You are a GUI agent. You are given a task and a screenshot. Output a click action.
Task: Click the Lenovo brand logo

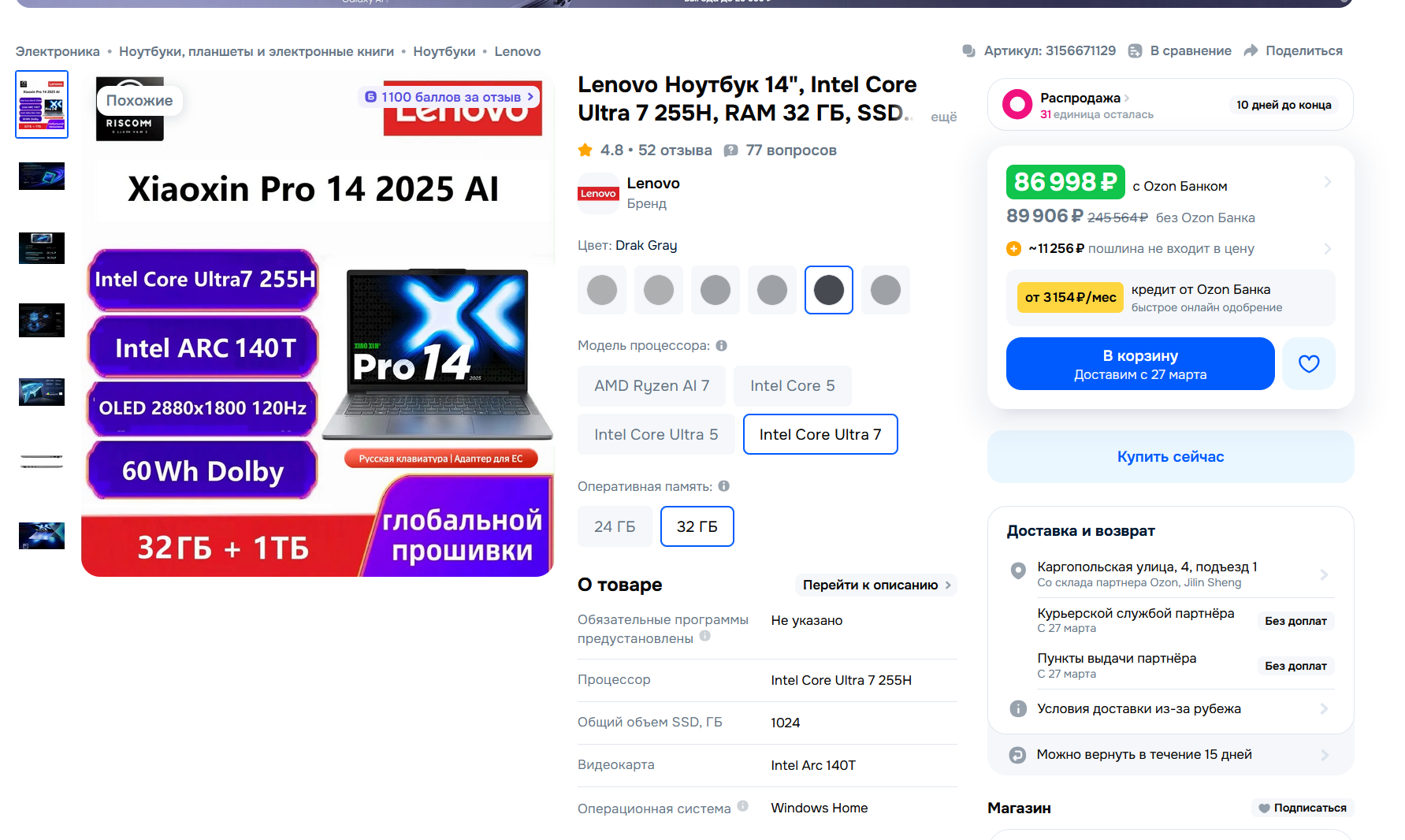(598, 193)
